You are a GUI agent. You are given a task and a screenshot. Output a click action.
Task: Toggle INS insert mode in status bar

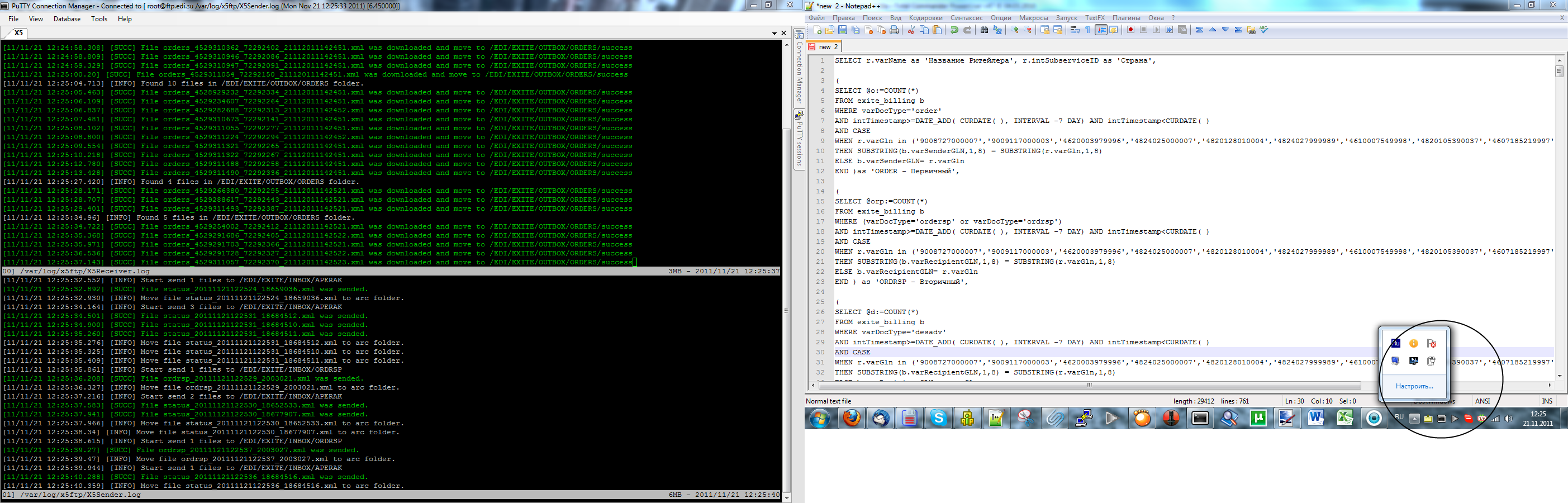(x=1547, y=401)
